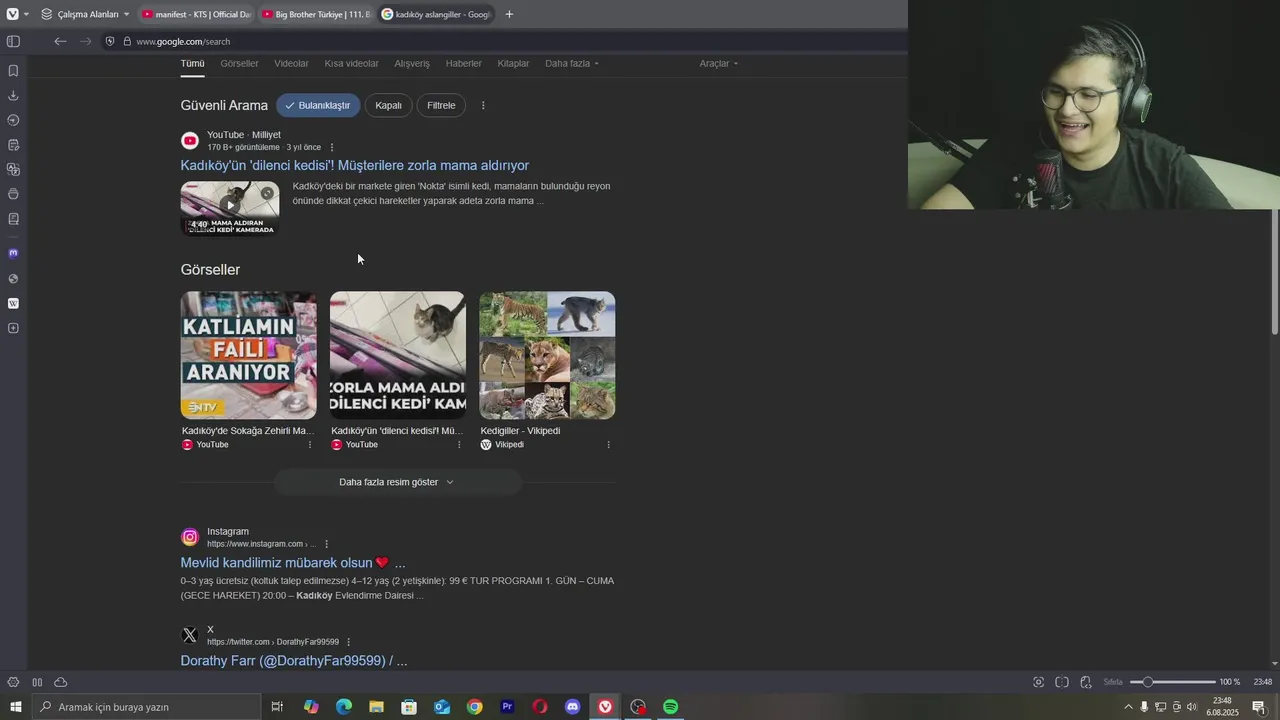Viewport: 1280px width, 720px height.
Task: Open Vivaldi menu dropdown arrow
Action: coord(26,14)
